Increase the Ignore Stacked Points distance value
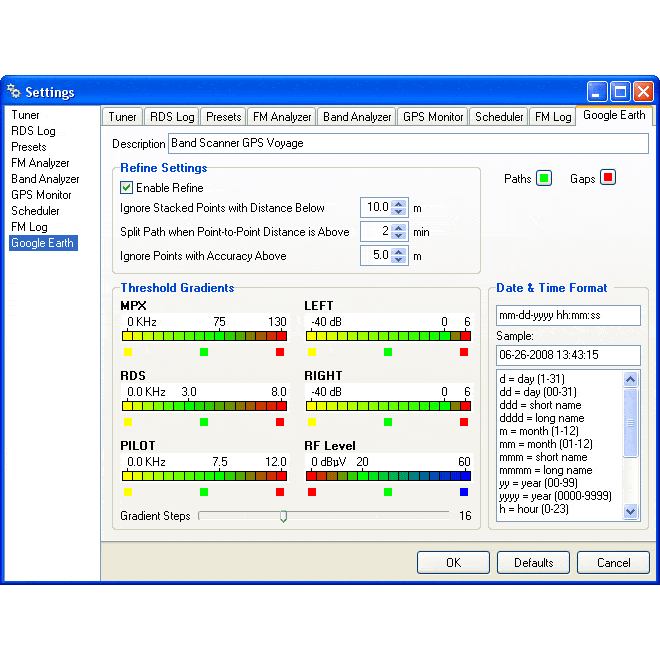Screen dimensions: 660x660 point(399,204)
